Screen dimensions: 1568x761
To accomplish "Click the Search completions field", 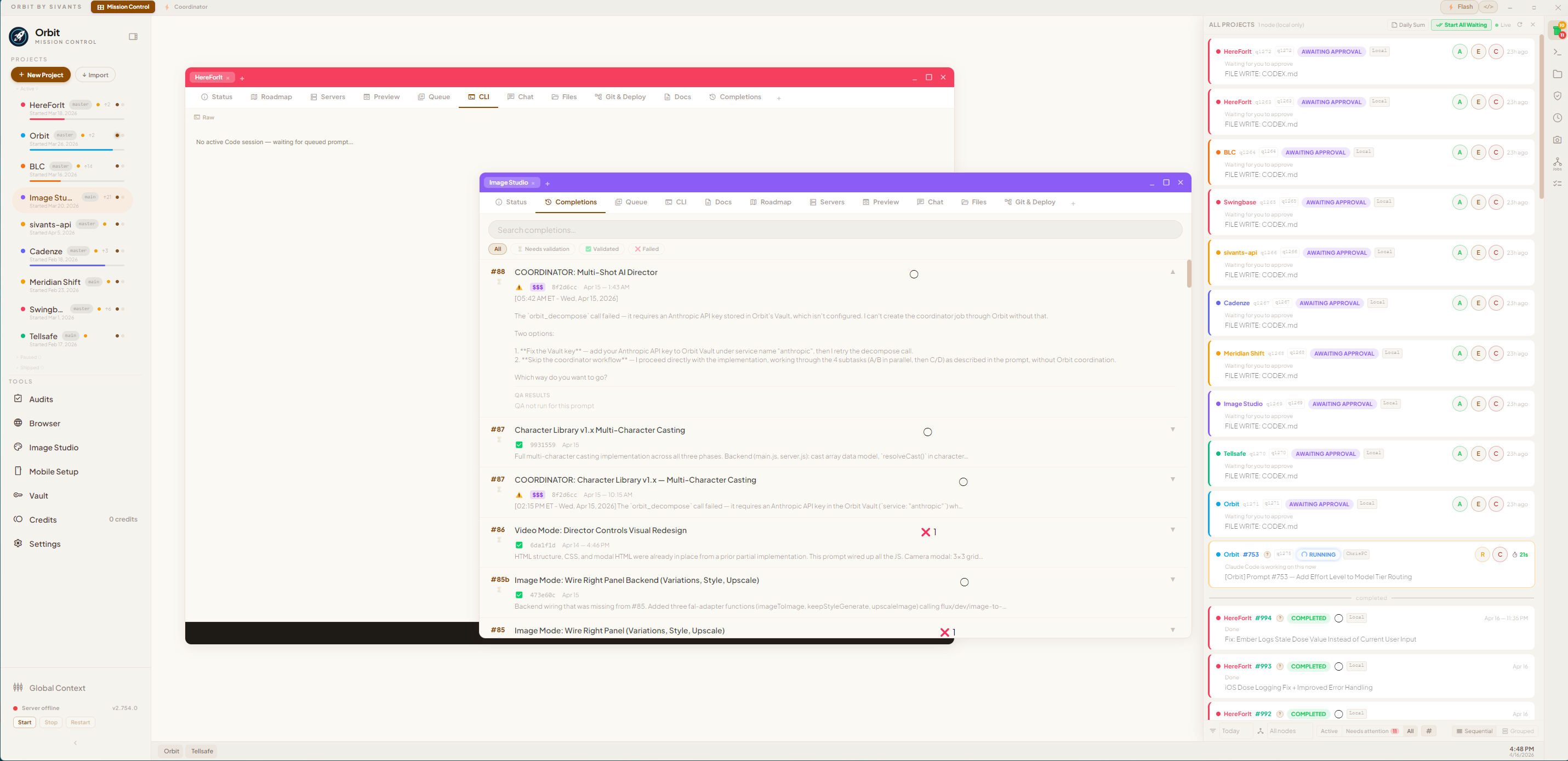I will point(834,230).
